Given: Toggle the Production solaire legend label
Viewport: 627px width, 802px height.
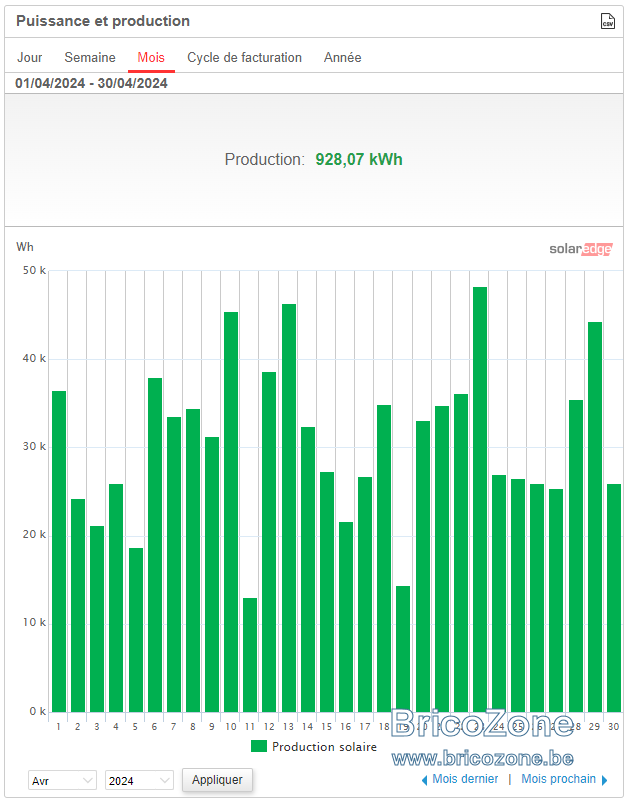Looking at the screenshot, I should pos(324,747).
